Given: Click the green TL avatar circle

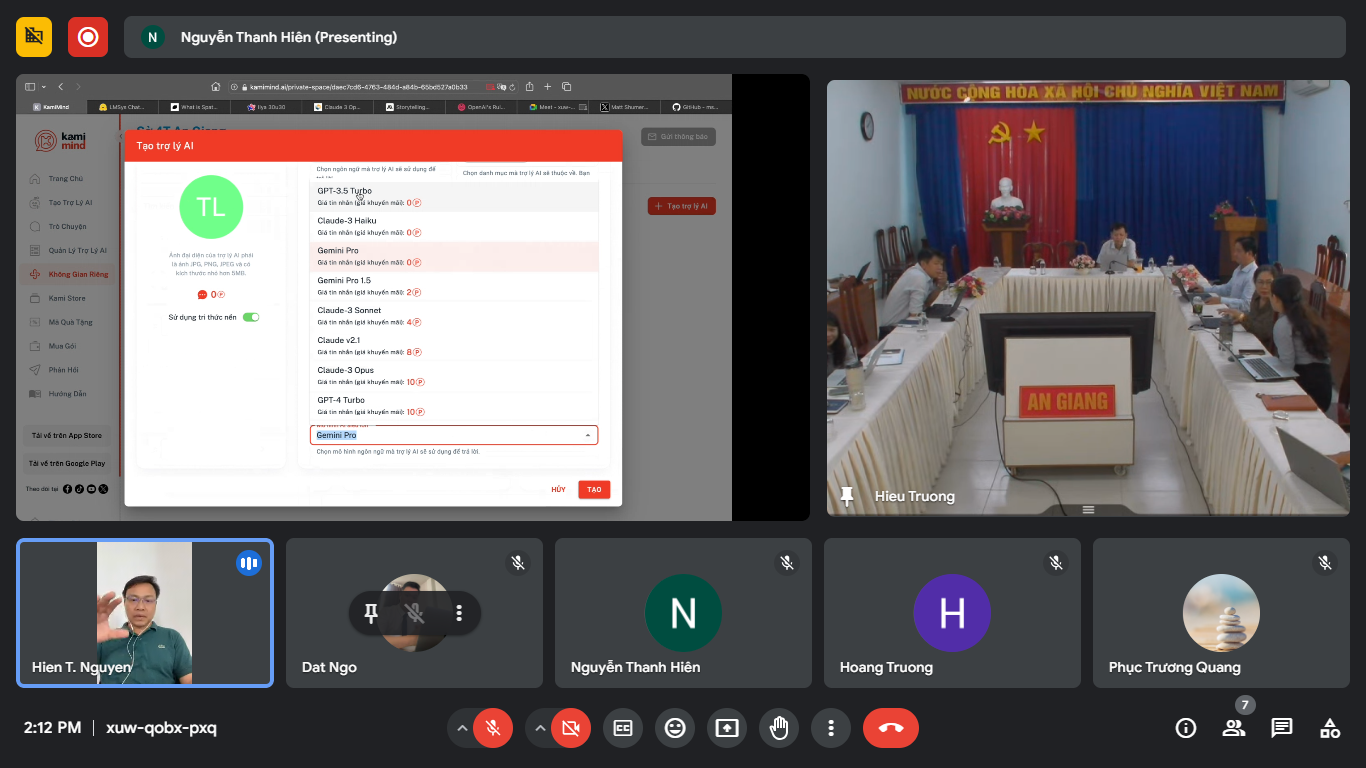Looking at the screenshot, I should (211, 207).
